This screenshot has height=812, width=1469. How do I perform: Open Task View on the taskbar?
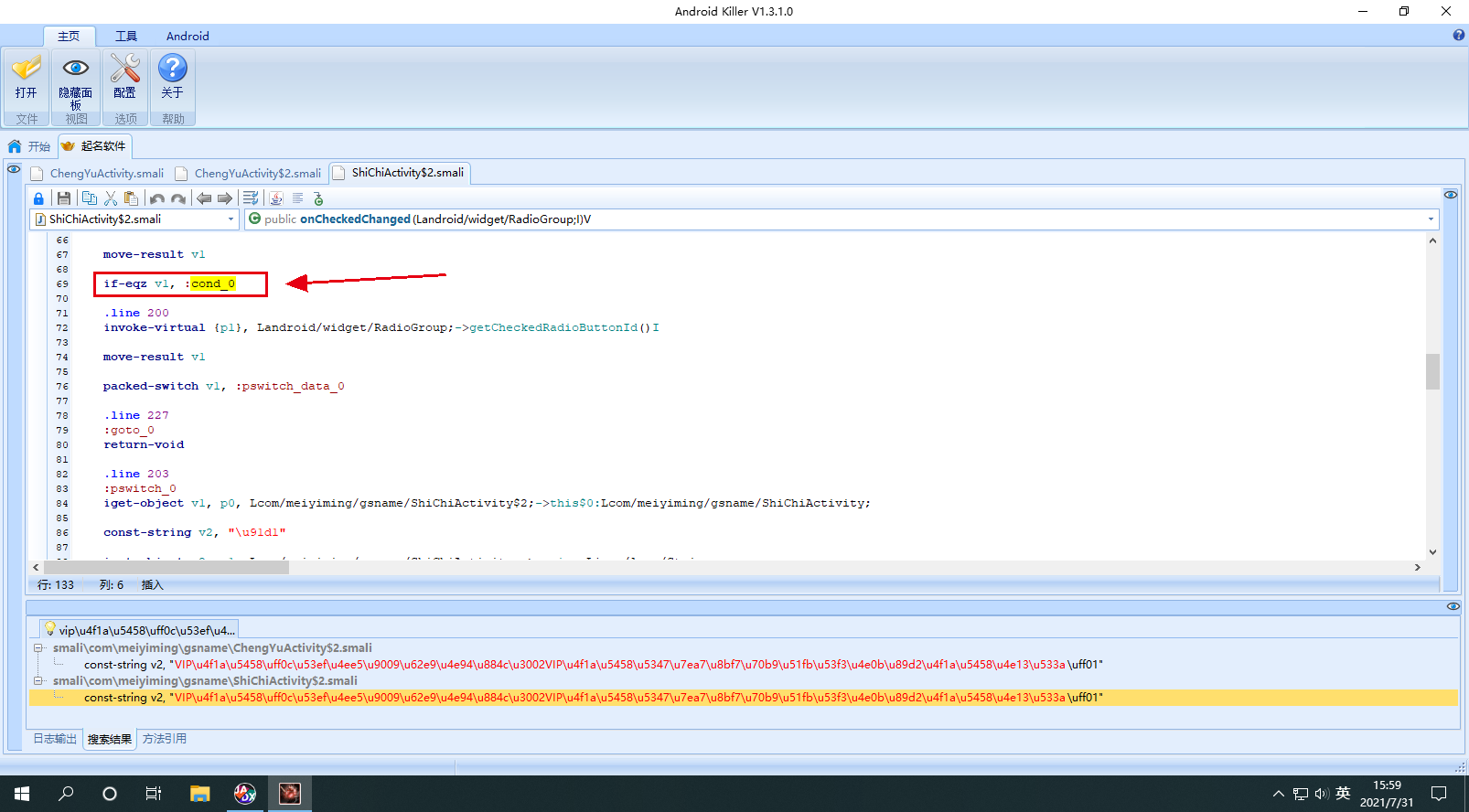(154, 794)
